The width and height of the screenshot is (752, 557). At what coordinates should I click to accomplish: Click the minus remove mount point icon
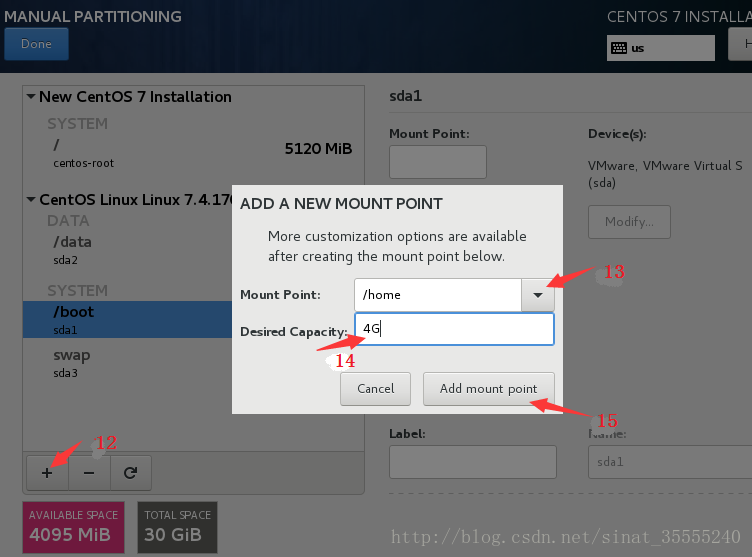coord(89,473)
